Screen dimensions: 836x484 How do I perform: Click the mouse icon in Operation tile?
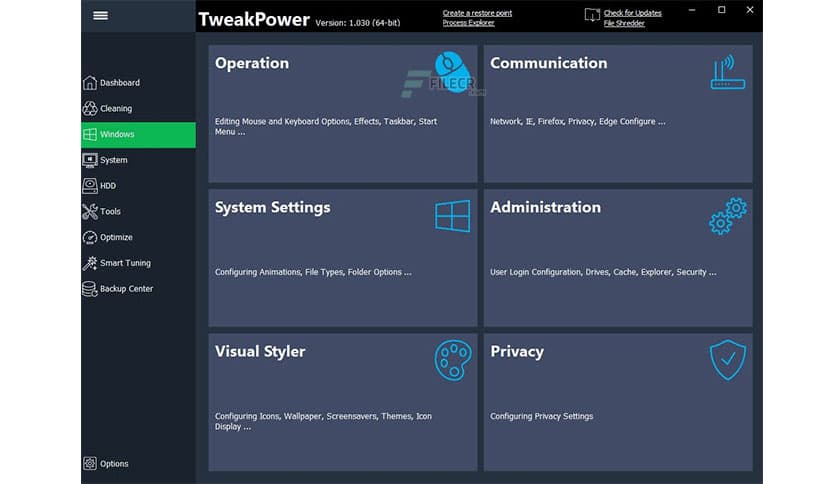point(452,71)
